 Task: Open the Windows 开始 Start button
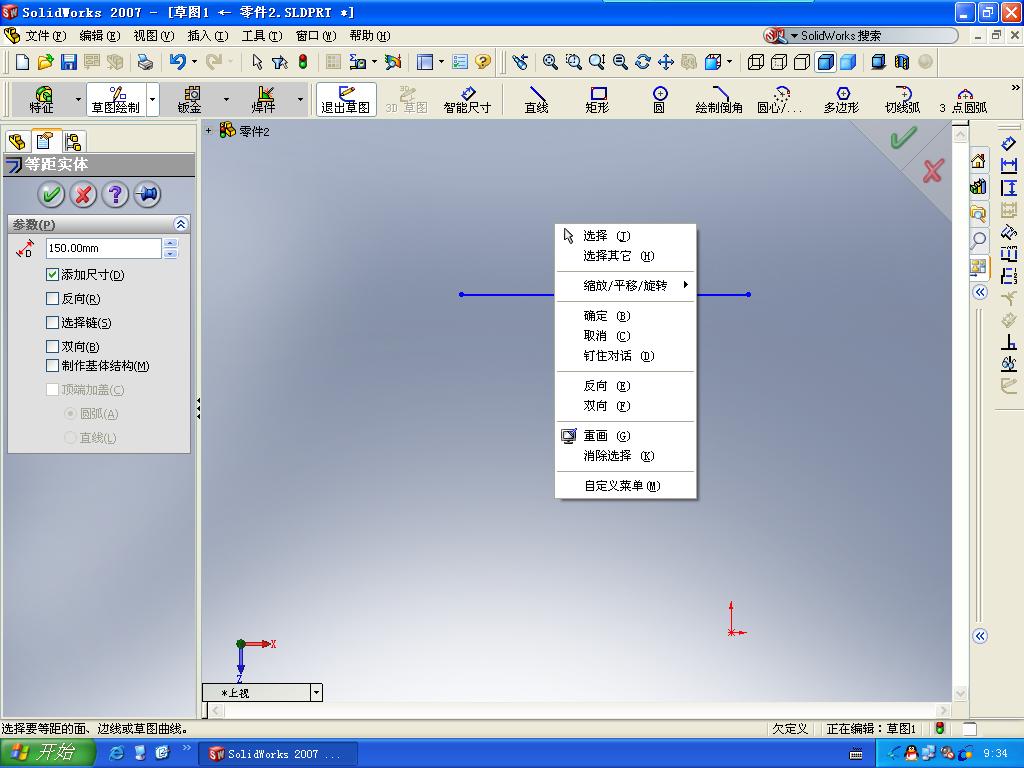click(48, 753)
